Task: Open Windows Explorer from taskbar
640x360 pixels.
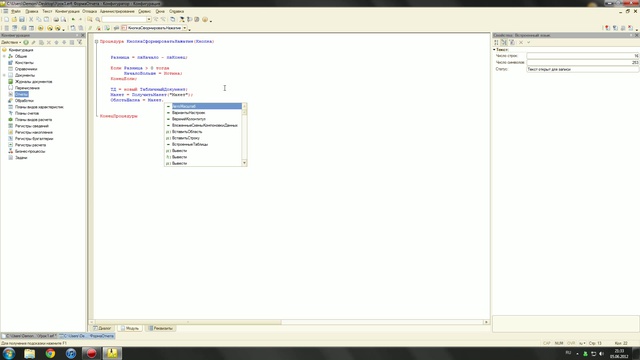Action: [29, 353]
